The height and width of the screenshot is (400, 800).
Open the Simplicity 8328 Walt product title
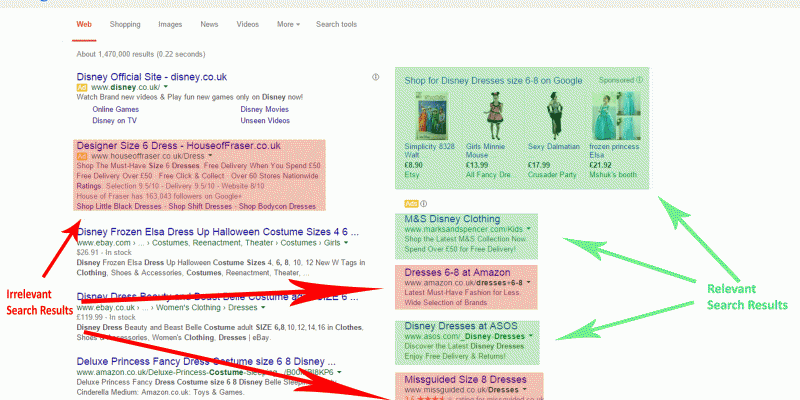[x=430, y=151]
